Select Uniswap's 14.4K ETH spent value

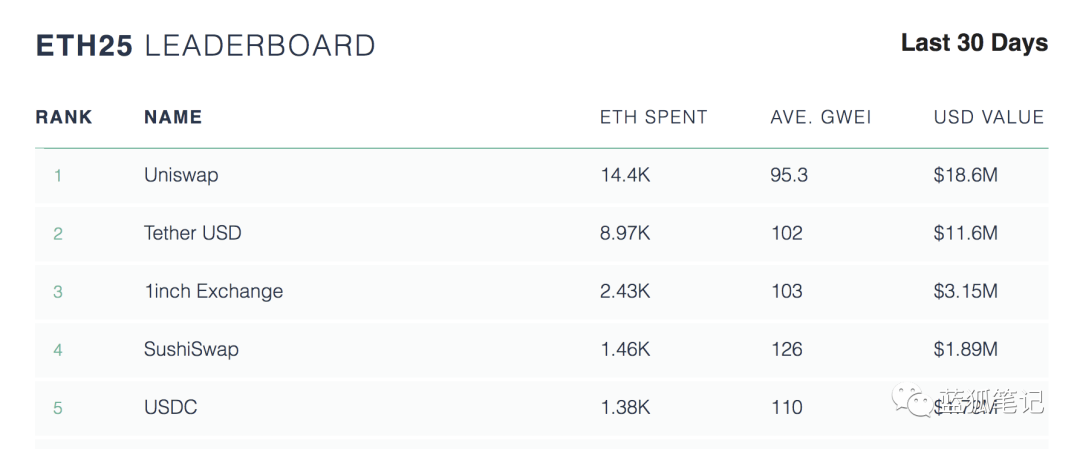click(625, 175)
